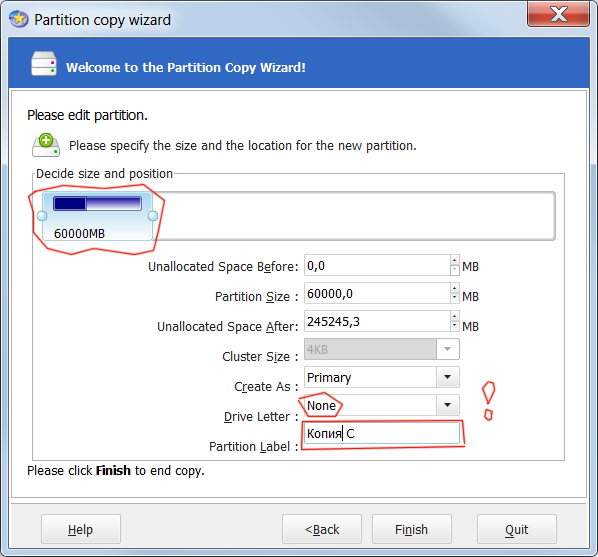Increase Unallocated Space After value
Image resolution: width=598 pixels, height=557 pixels.
(454, 316)
